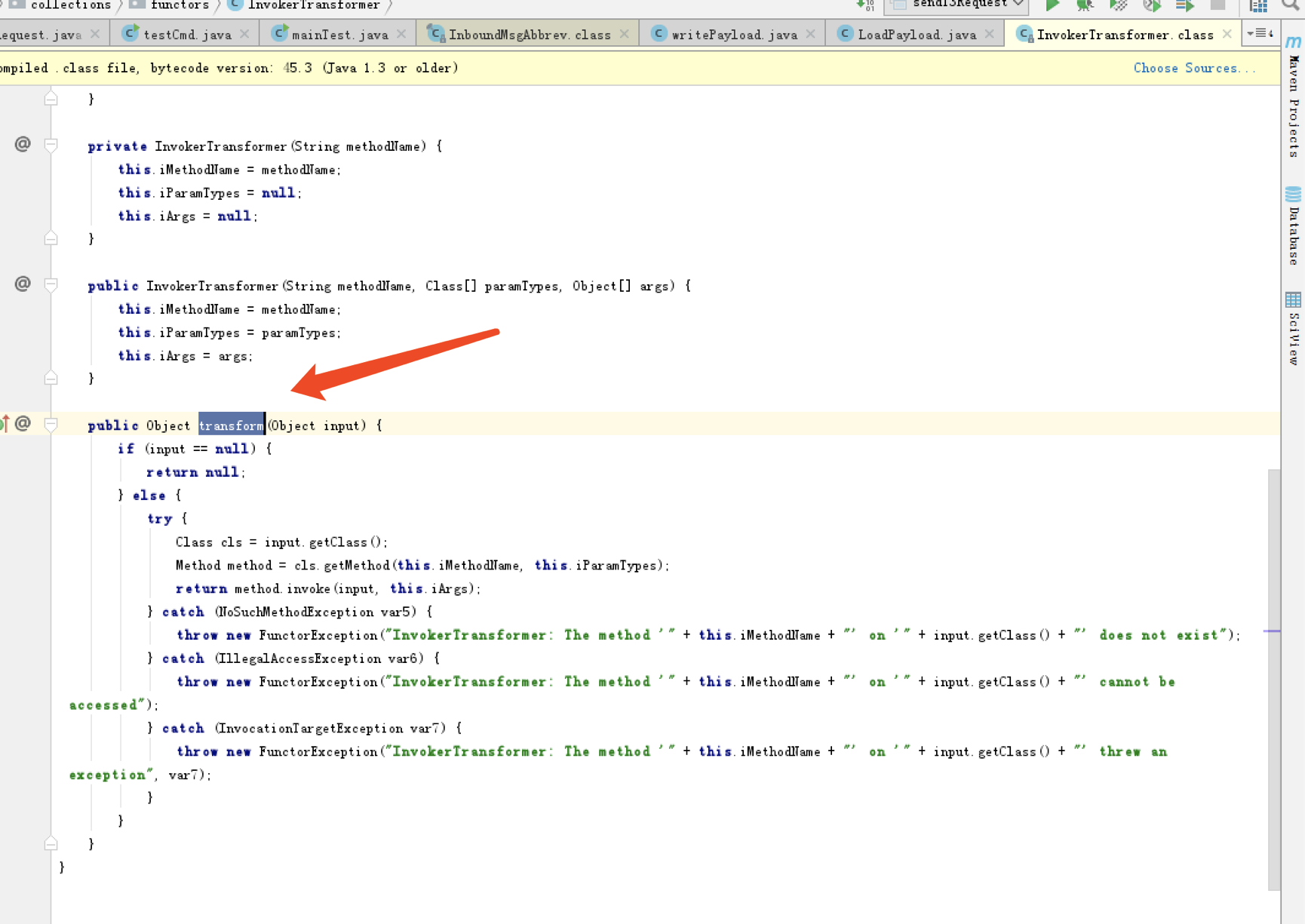Click the concurrency run icon with lines
This screenshot has height=924, width=1305.
click(x=1185, y=5)
